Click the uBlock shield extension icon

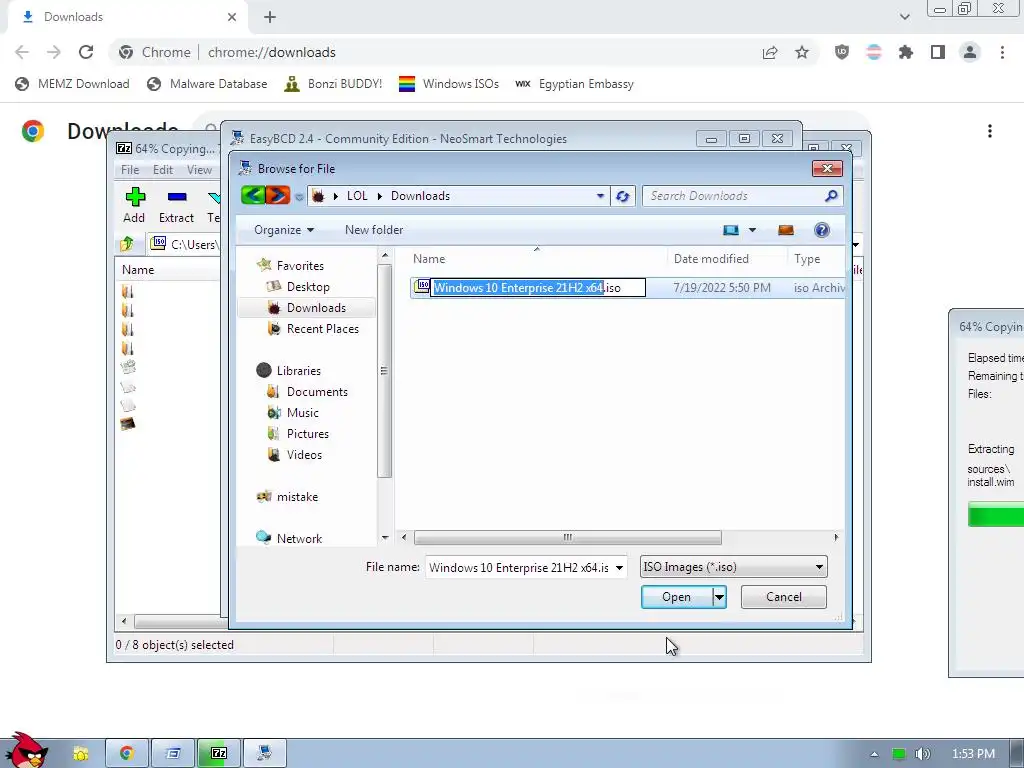tap(842, 52)
